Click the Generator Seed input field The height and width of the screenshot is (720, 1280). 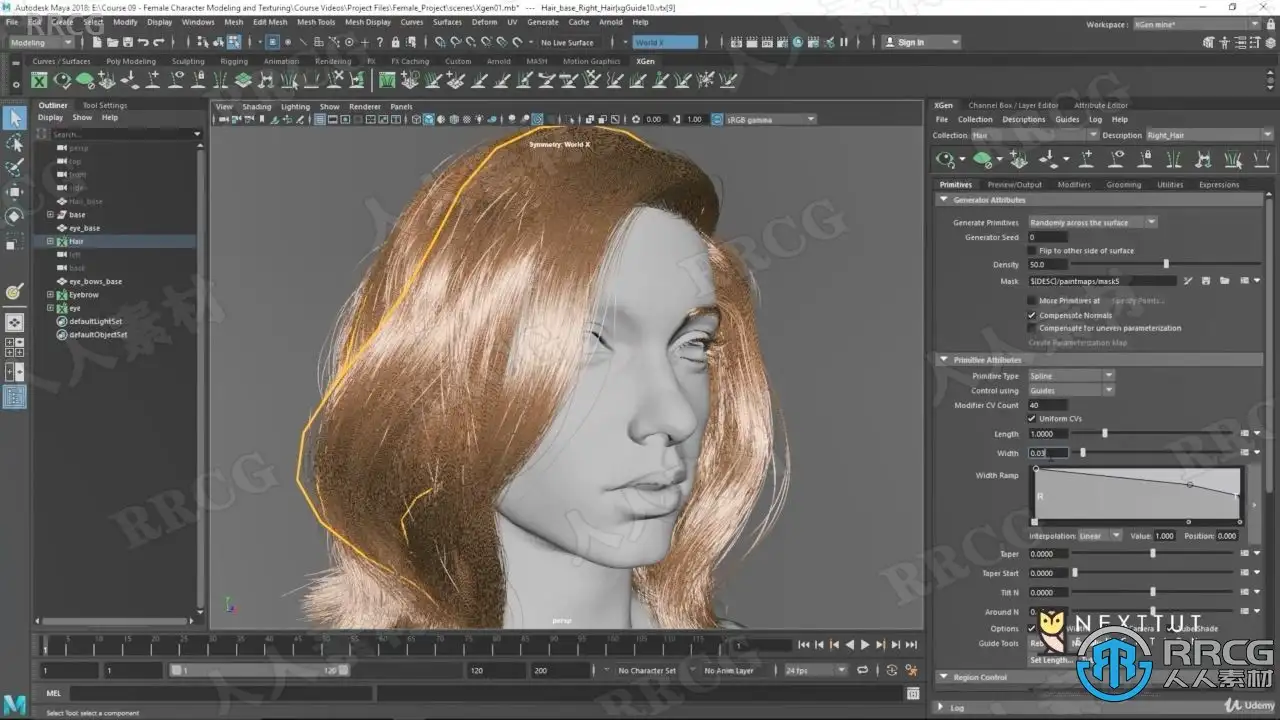click(x=1047, y=237)
